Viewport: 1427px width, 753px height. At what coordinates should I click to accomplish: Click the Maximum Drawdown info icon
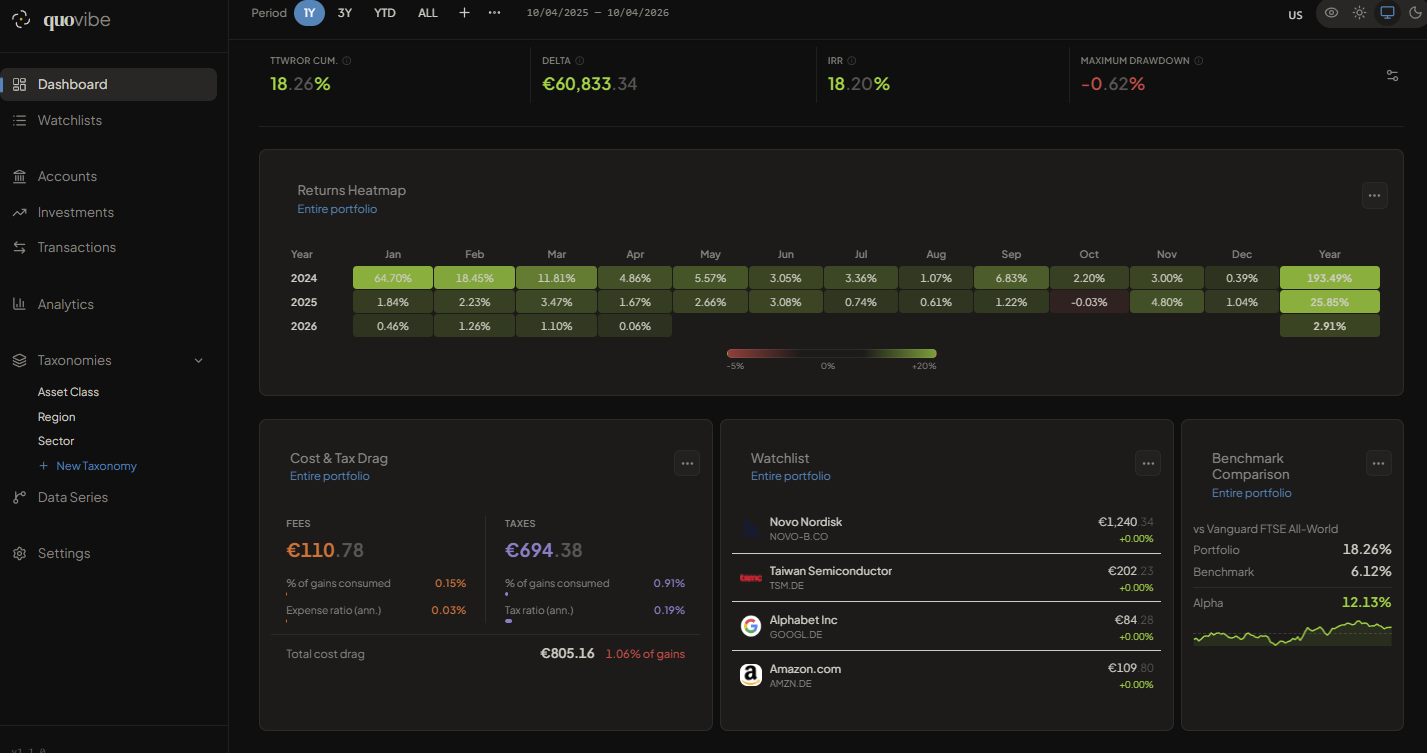click(x=1198, y=61)
